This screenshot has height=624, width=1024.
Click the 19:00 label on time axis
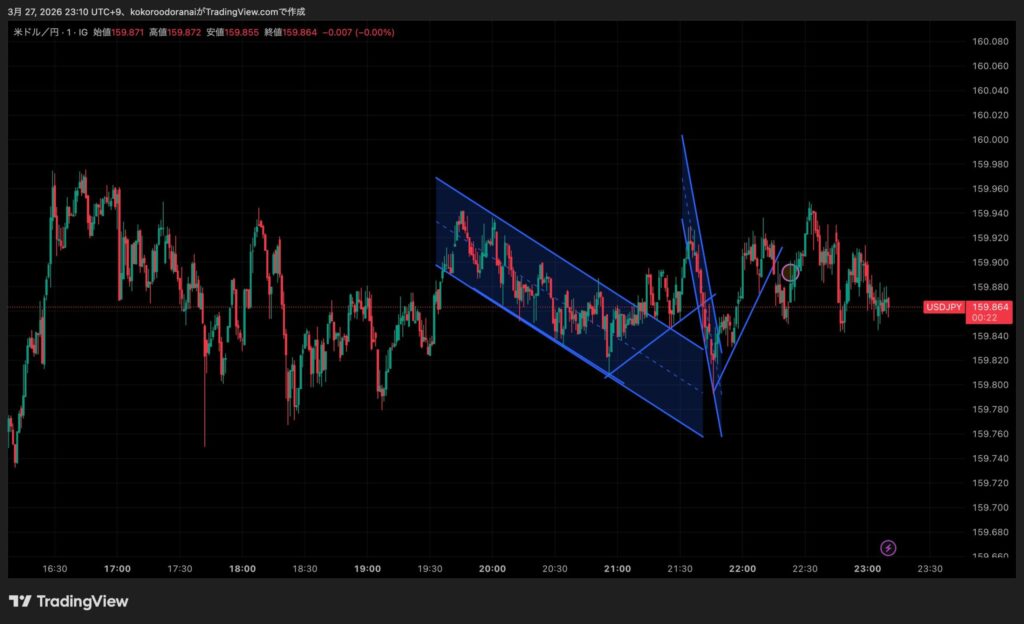(367, 568)
